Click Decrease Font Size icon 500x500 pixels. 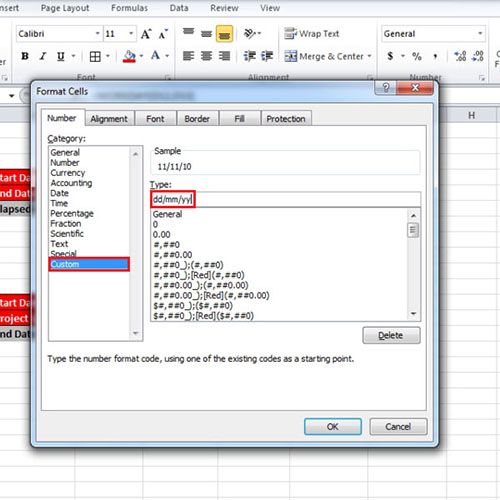[x=163, y=34]
